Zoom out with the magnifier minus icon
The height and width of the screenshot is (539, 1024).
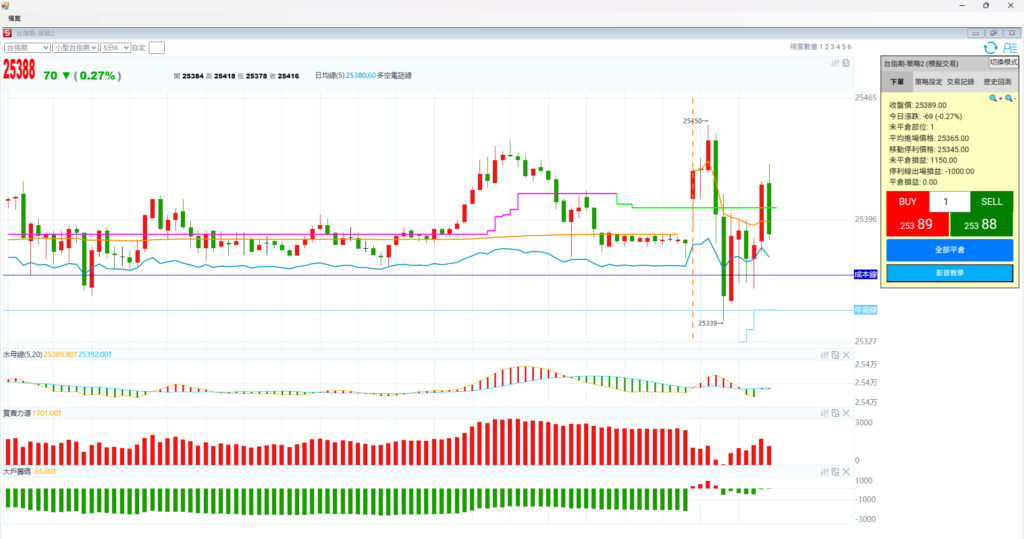pyautogui.click(x=1010, y=98)
